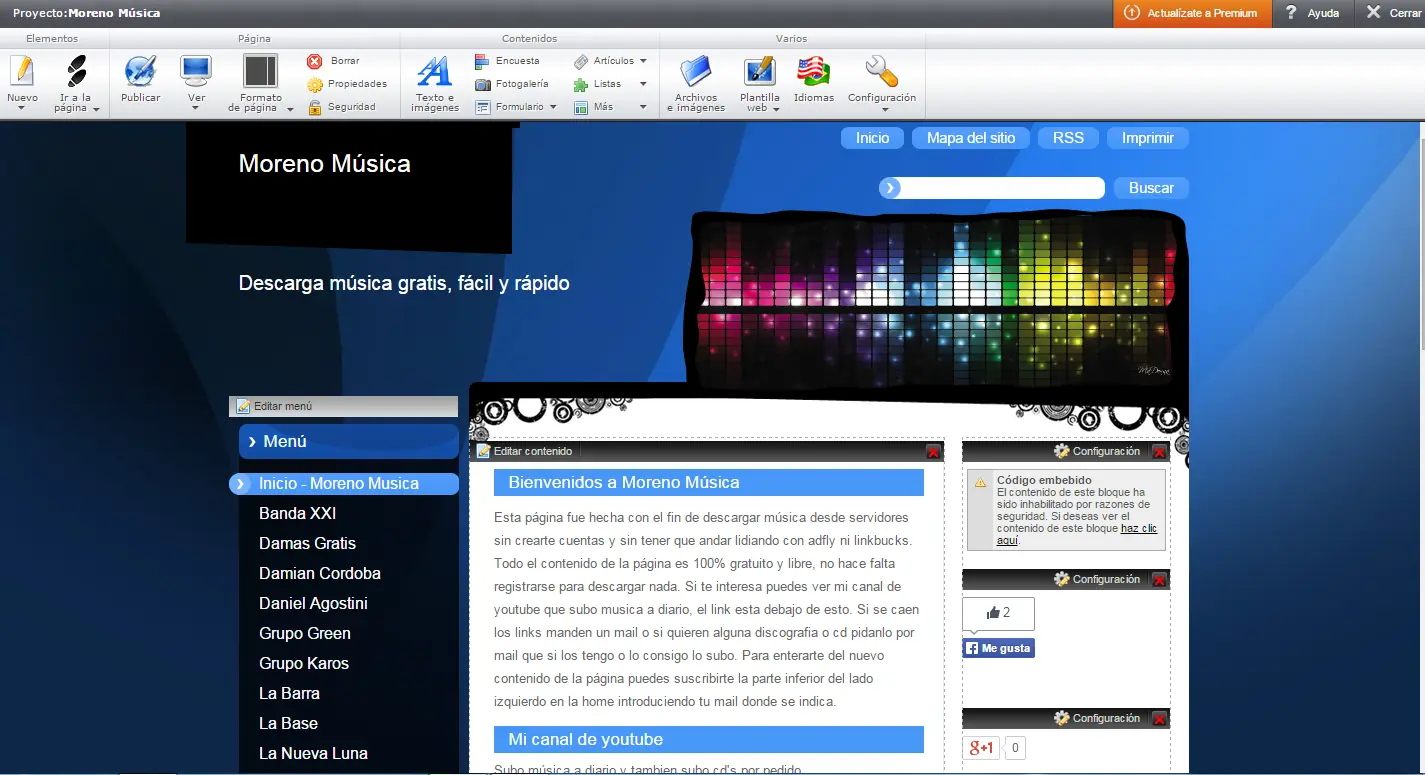The height and width of the screenshot is (775, 1425).
Task: Add a Fotogalería block
Action: (512, 84)
